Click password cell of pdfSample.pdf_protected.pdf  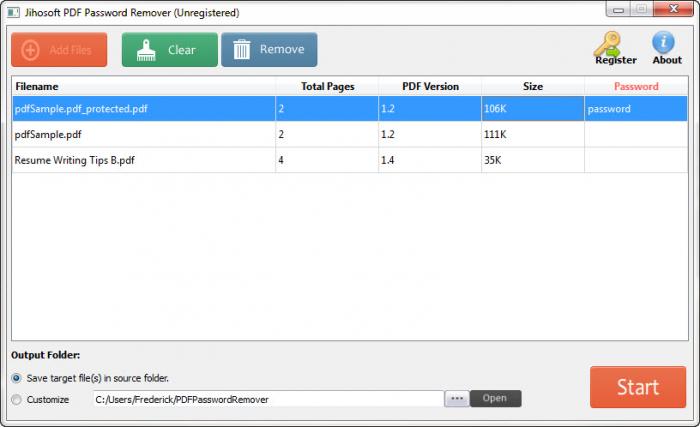tap(636, 109)
